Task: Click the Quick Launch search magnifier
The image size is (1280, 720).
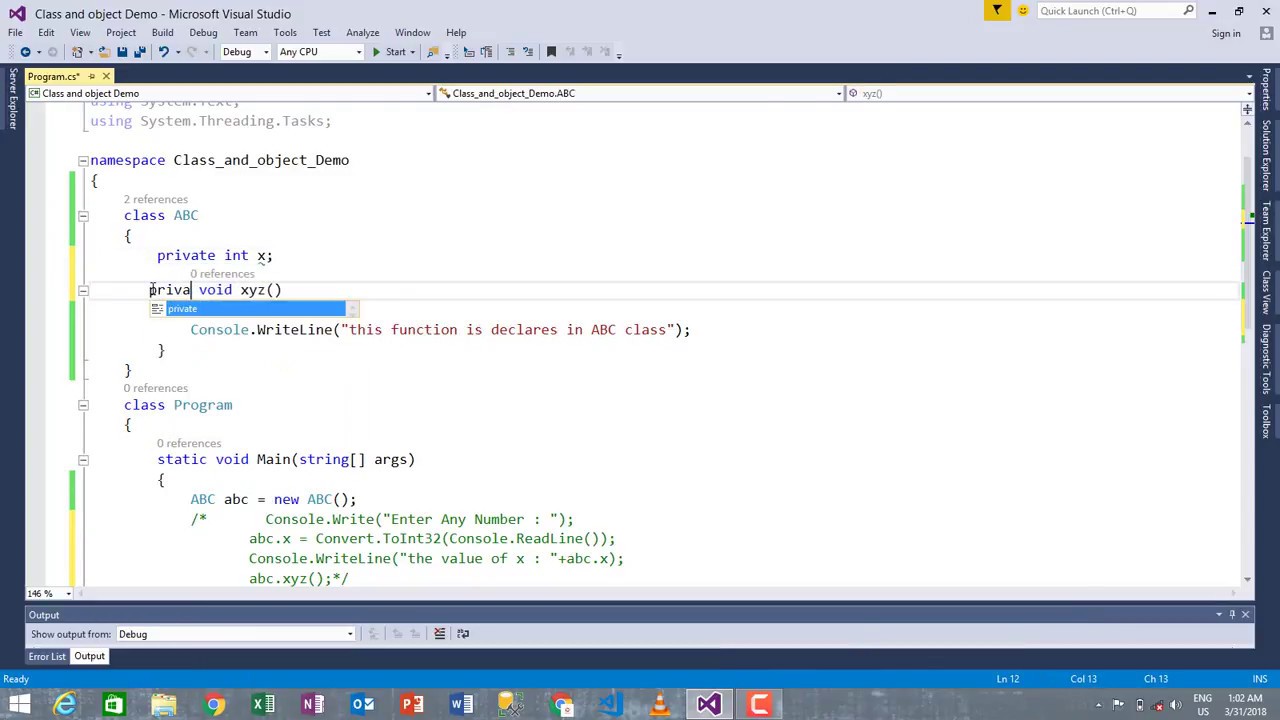Action: pyautogui.click(x=1188, y=11)
